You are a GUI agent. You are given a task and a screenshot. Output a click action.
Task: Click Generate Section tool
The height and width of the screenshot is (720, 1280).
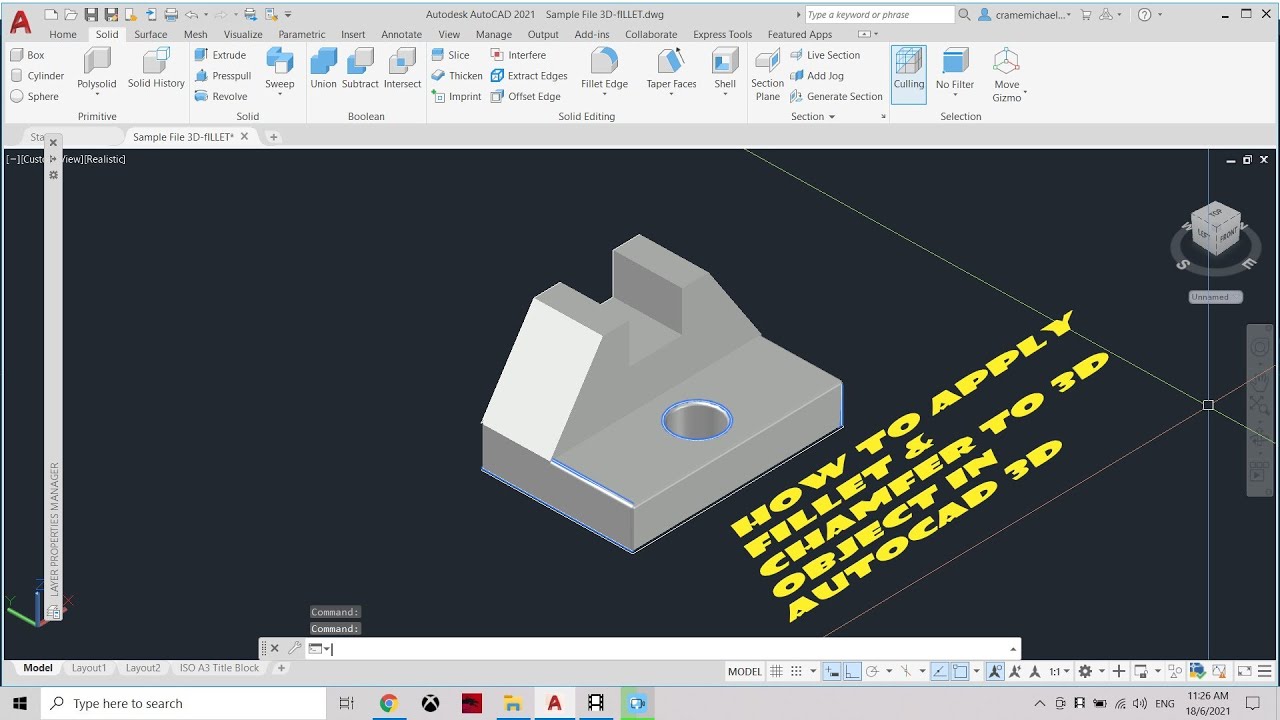click(x=836, y=97)
